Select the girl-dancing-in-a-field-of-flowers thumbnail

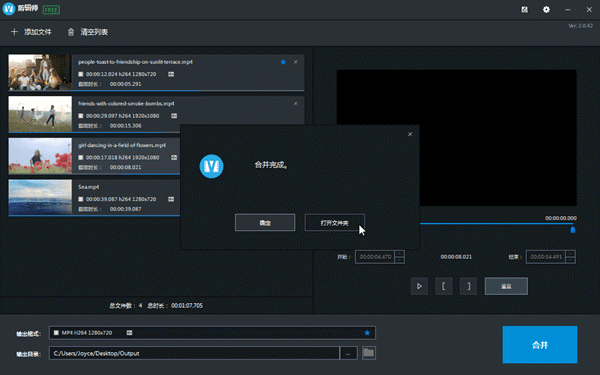[x=40, y=156]
